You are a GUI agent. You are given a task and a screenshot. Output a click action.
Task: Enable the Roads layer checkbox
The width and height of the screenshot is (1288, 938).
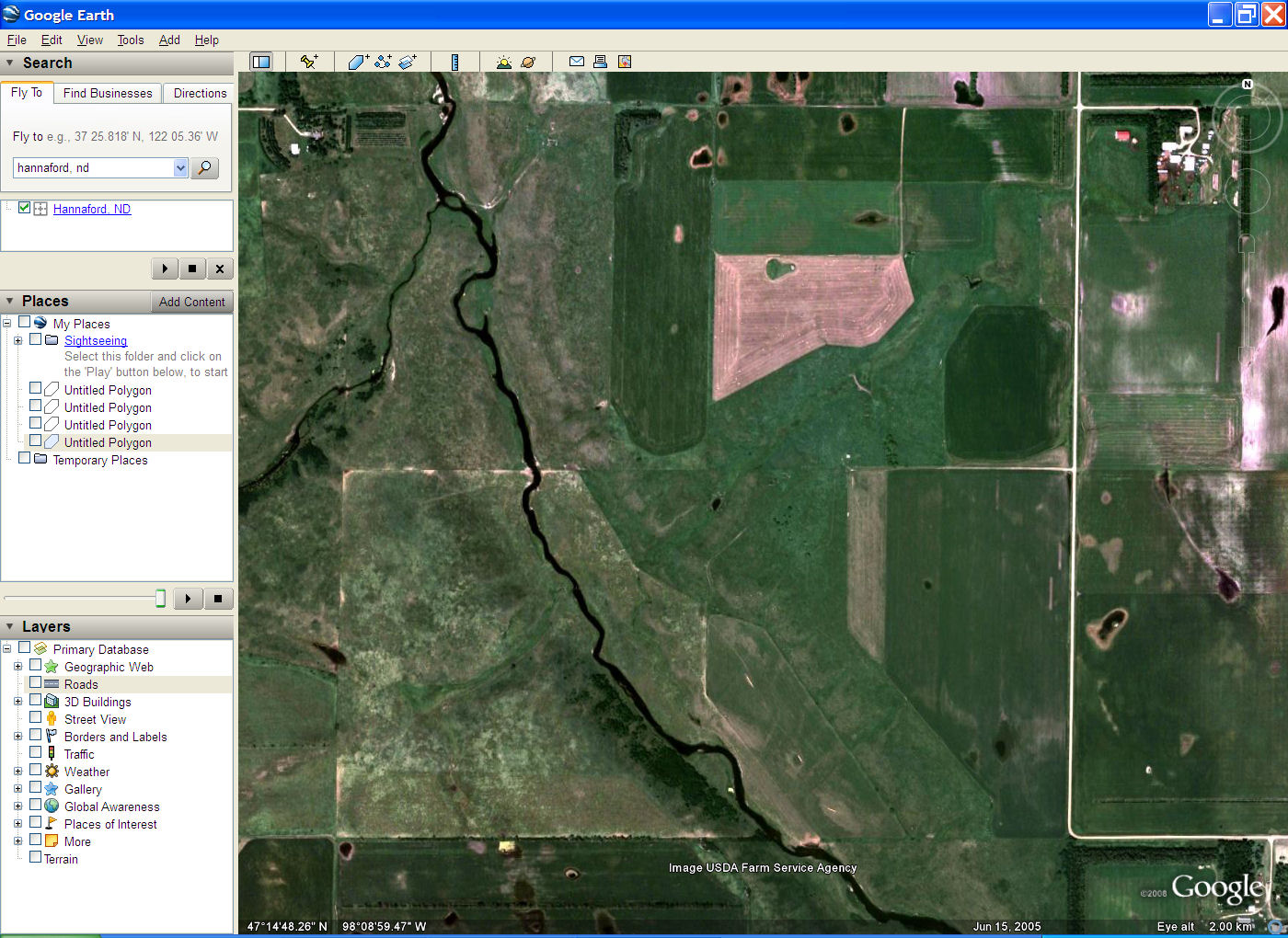click(x=35, y=682)
